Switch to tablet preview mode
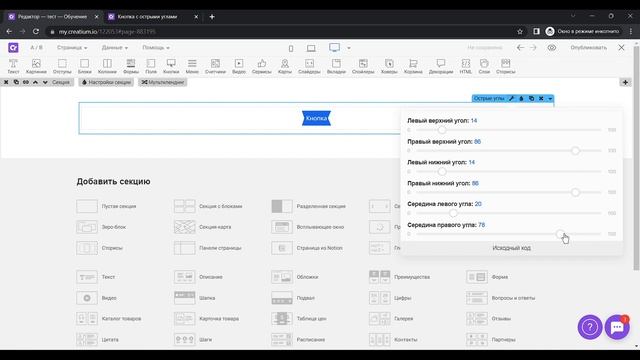This screenshot has width=640, height=360. (x=311, y=49)
